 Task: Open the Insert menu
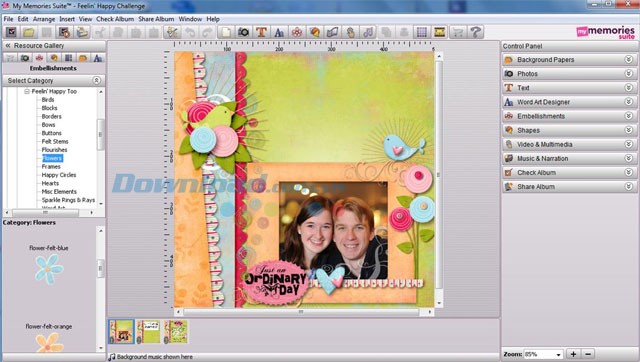pos(67,19)
